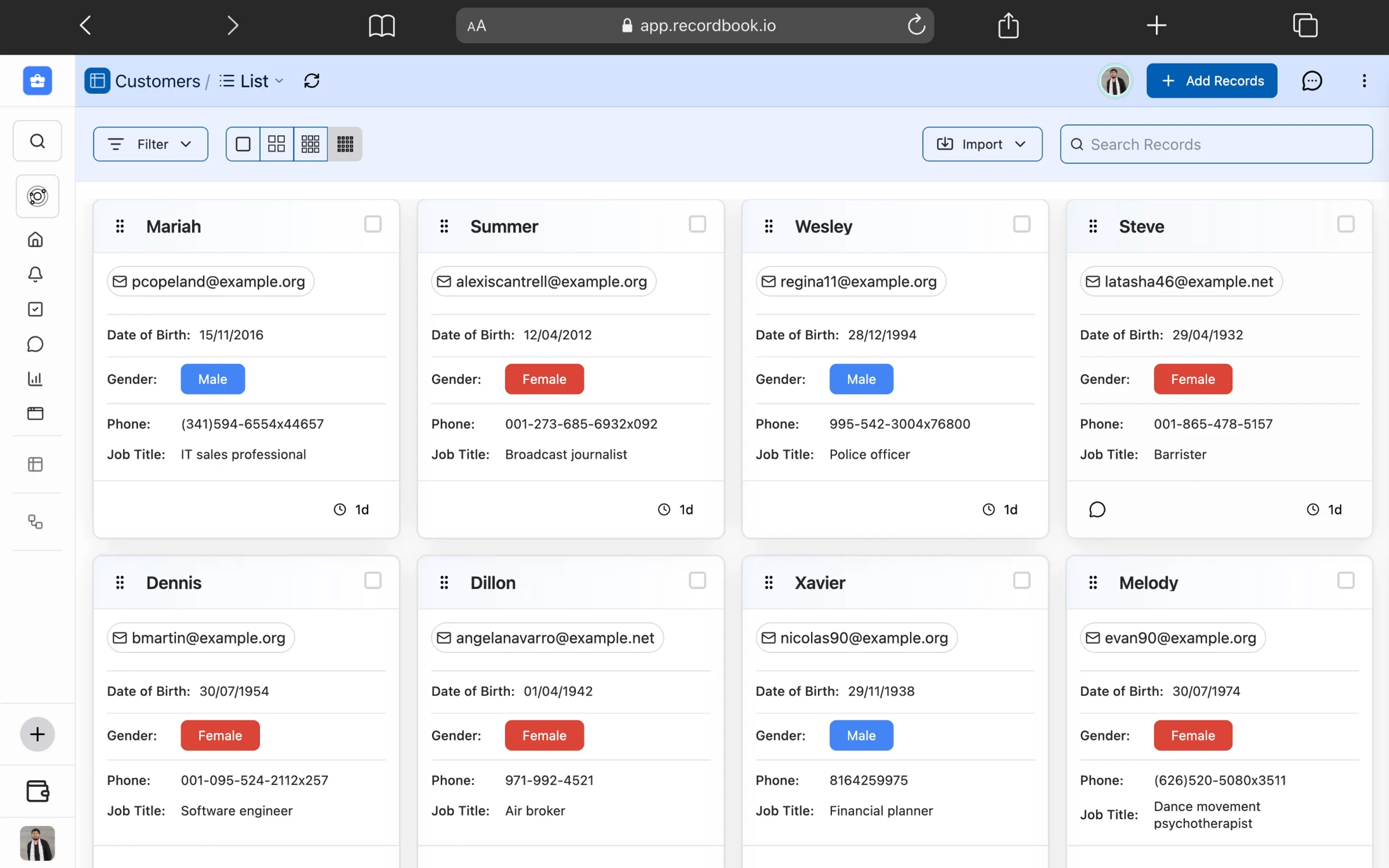The width and height of the screenshot is (1389, 868).
Task: Switch to the Customers breadcrumb
Action: [157, 81]
